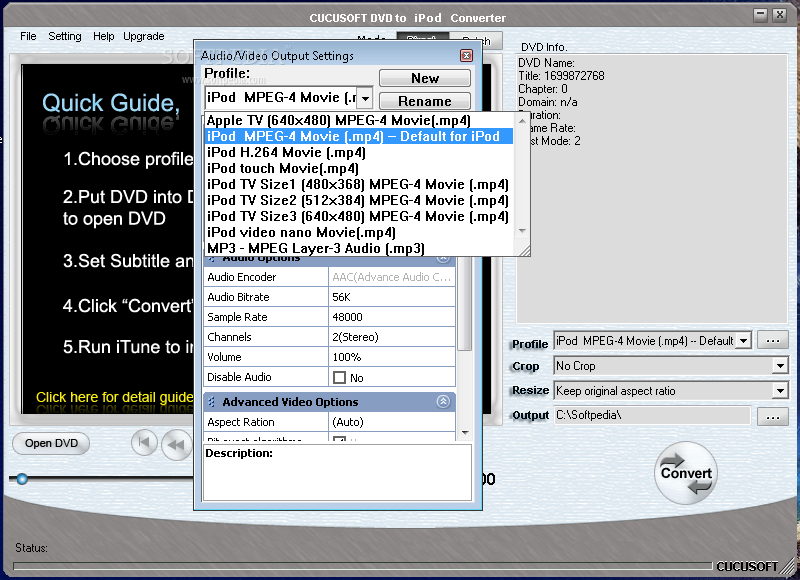This screenshot has width=800, height=580.
Task: Click the Rename profile button
Action: coord(424,101)
